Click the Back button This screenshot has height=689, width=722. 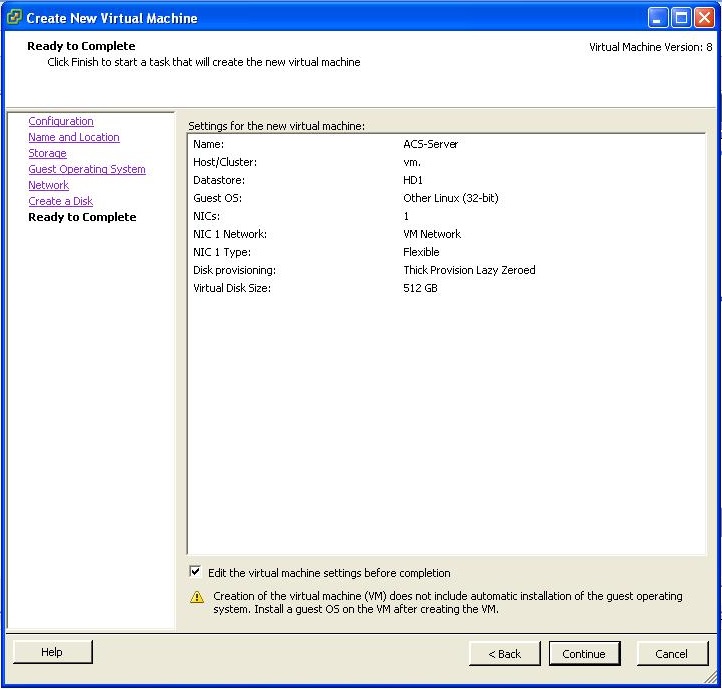(x=504, y=654)
